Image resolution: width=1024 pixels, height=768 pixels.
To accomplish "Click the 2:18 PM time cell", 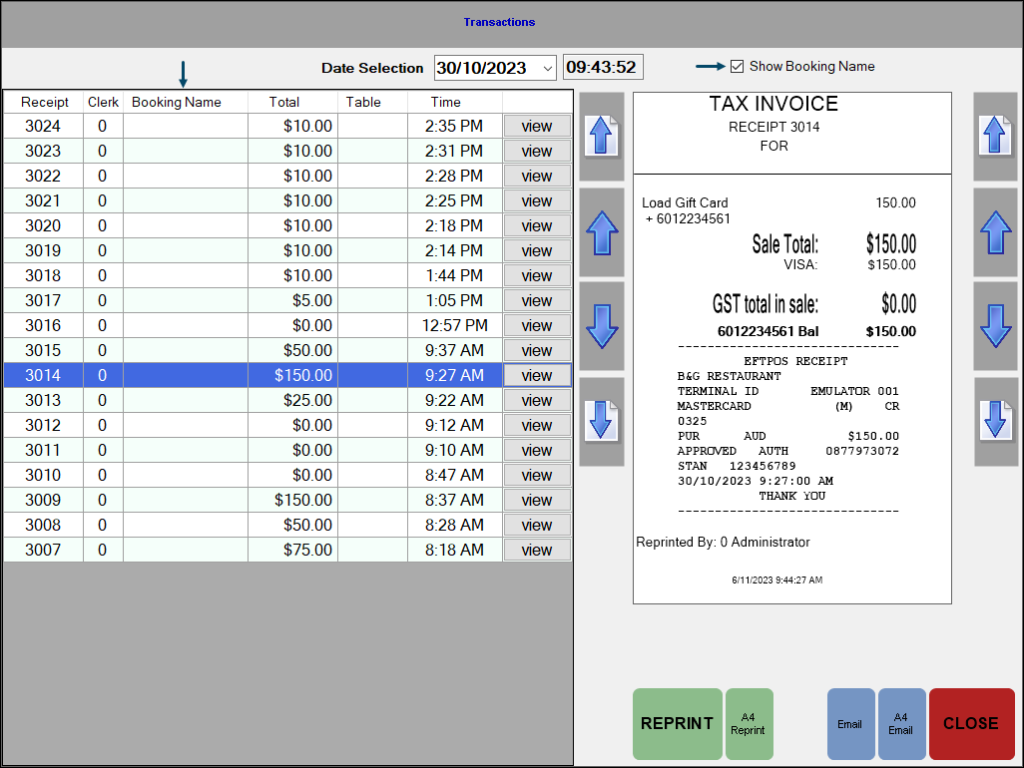I will 455,226.
